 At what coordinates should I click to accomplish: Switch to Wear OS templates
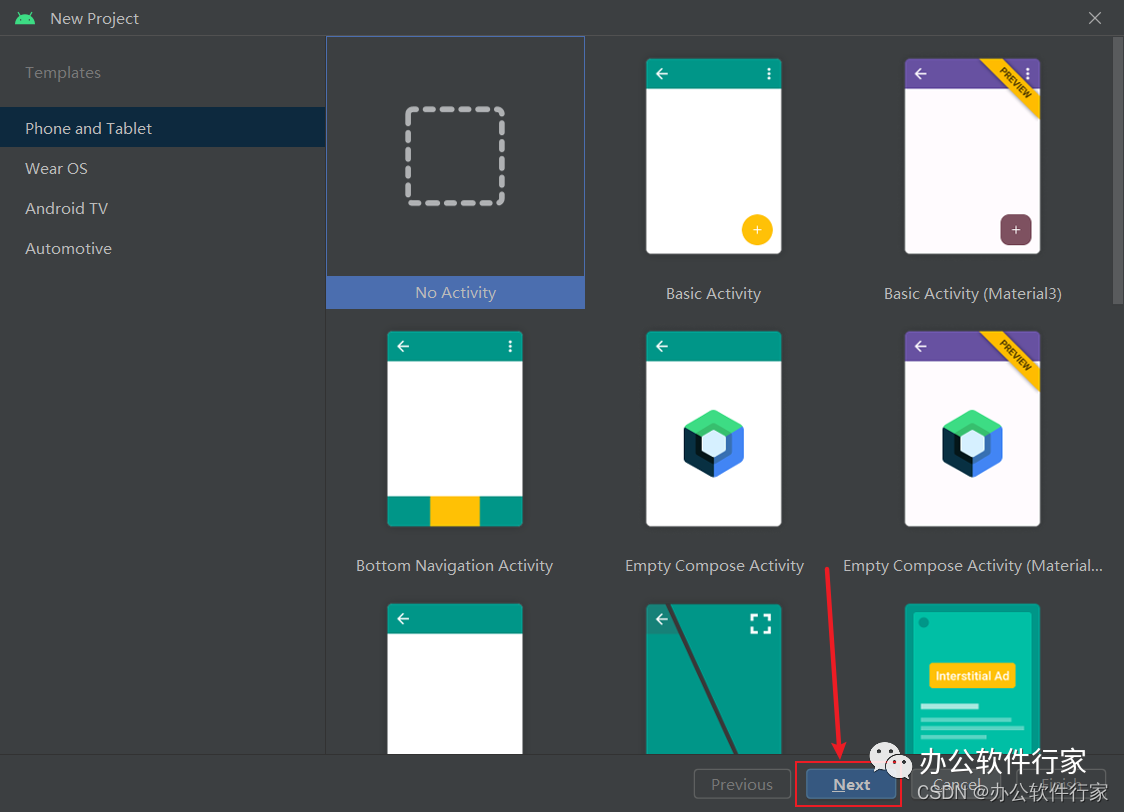click(57, 168)
